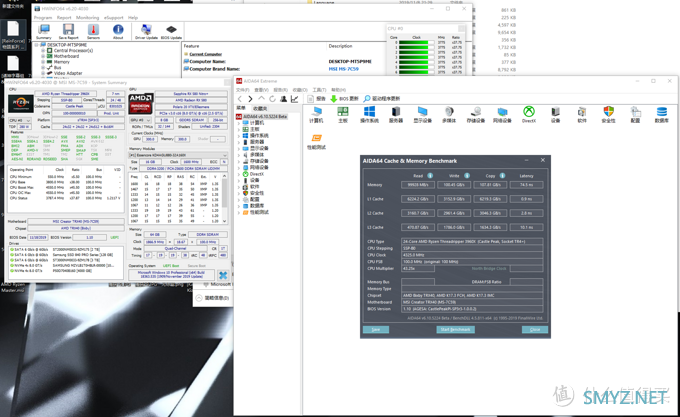Open the 配置 (Config) category icon
The image size is (680, 417).
pyautogui.click(x=635, y=114)
